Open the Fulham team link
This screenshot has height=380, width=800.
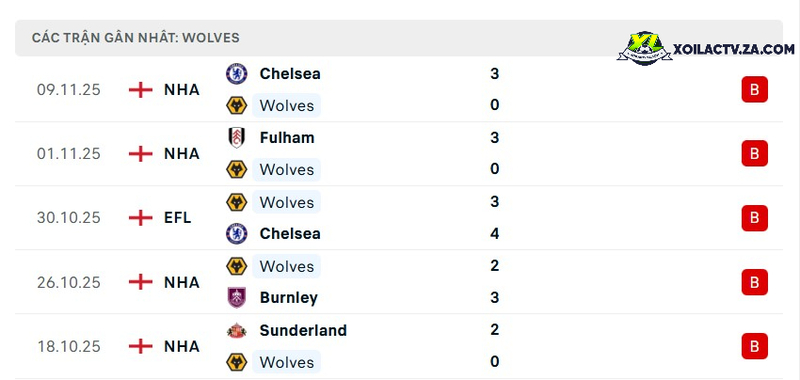click(x=287, y=138)
